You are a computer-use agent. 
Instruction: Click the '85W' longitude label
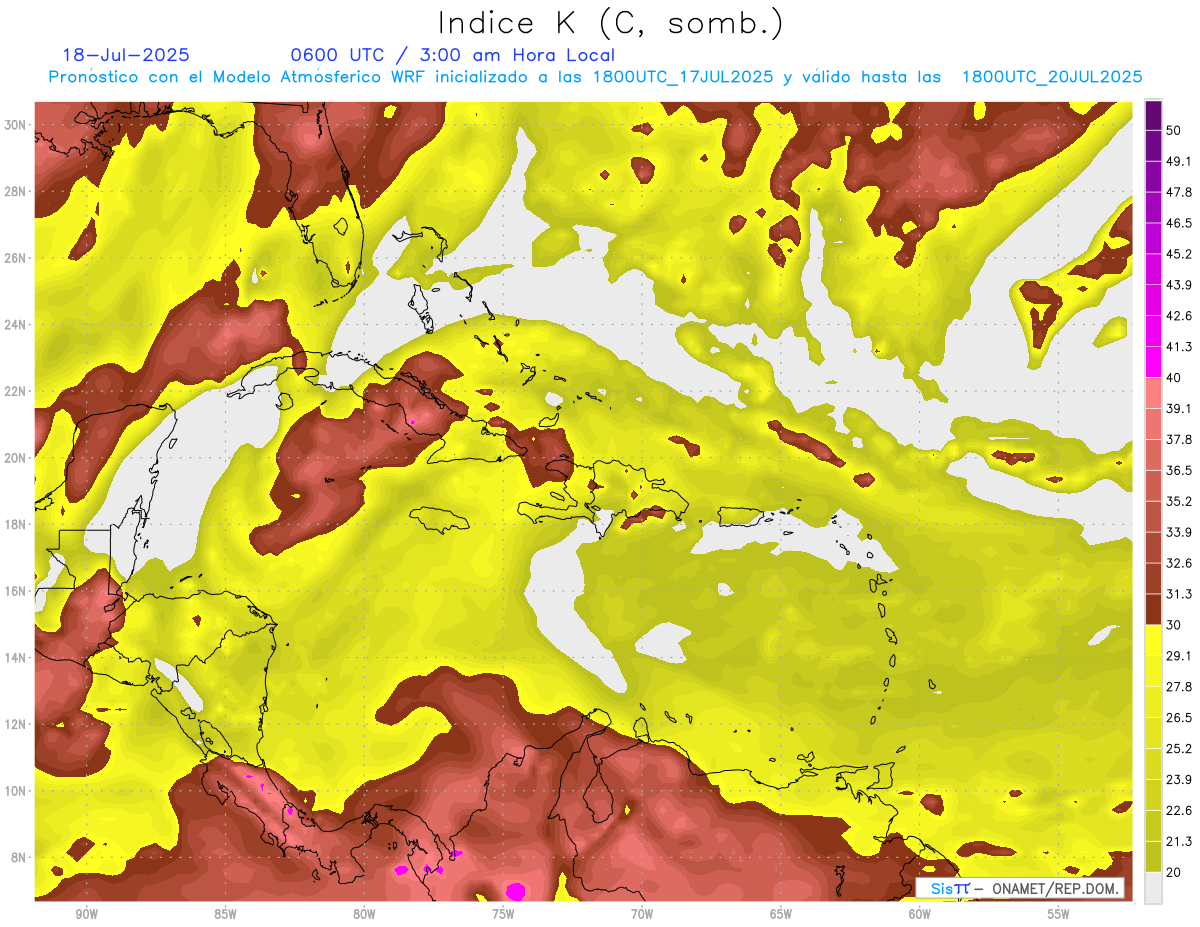(x=225, y=915)
